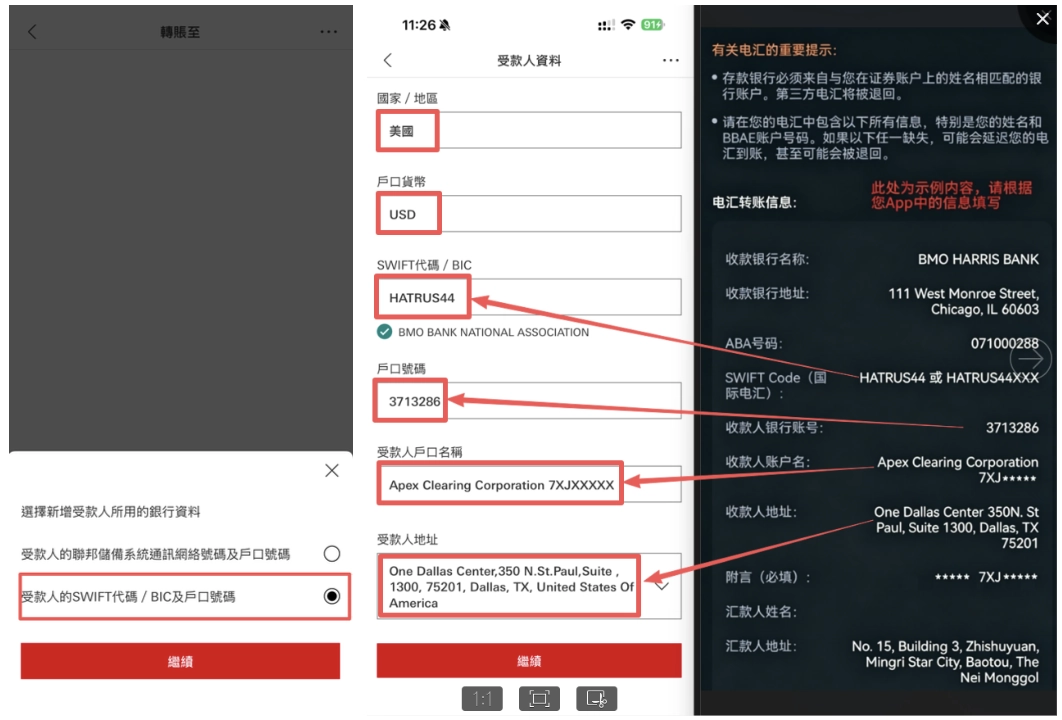This screenshot has width=1062, height=720.
Task: Click the green verified check for BMO BANK
Action: coord(384,332)
